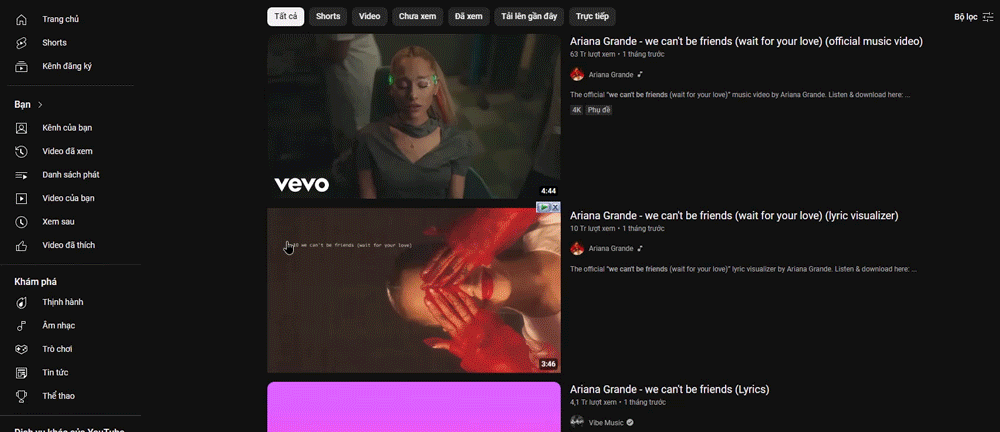Open the lyric visualizer description text

[743, 269]
